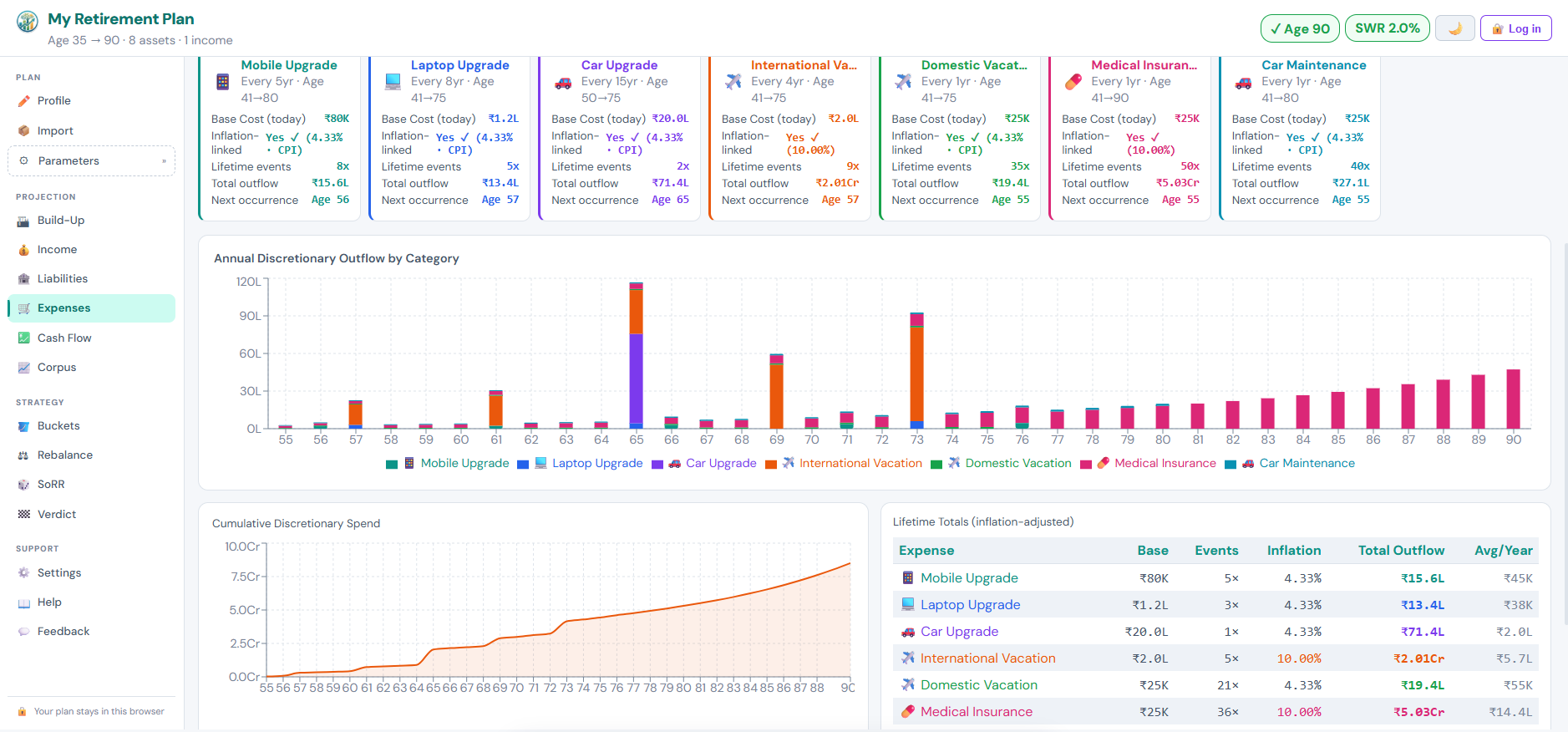Click the Corpus sidebar icon
1568x732 pixels.
pyautogui.click(x=23, y=368)
